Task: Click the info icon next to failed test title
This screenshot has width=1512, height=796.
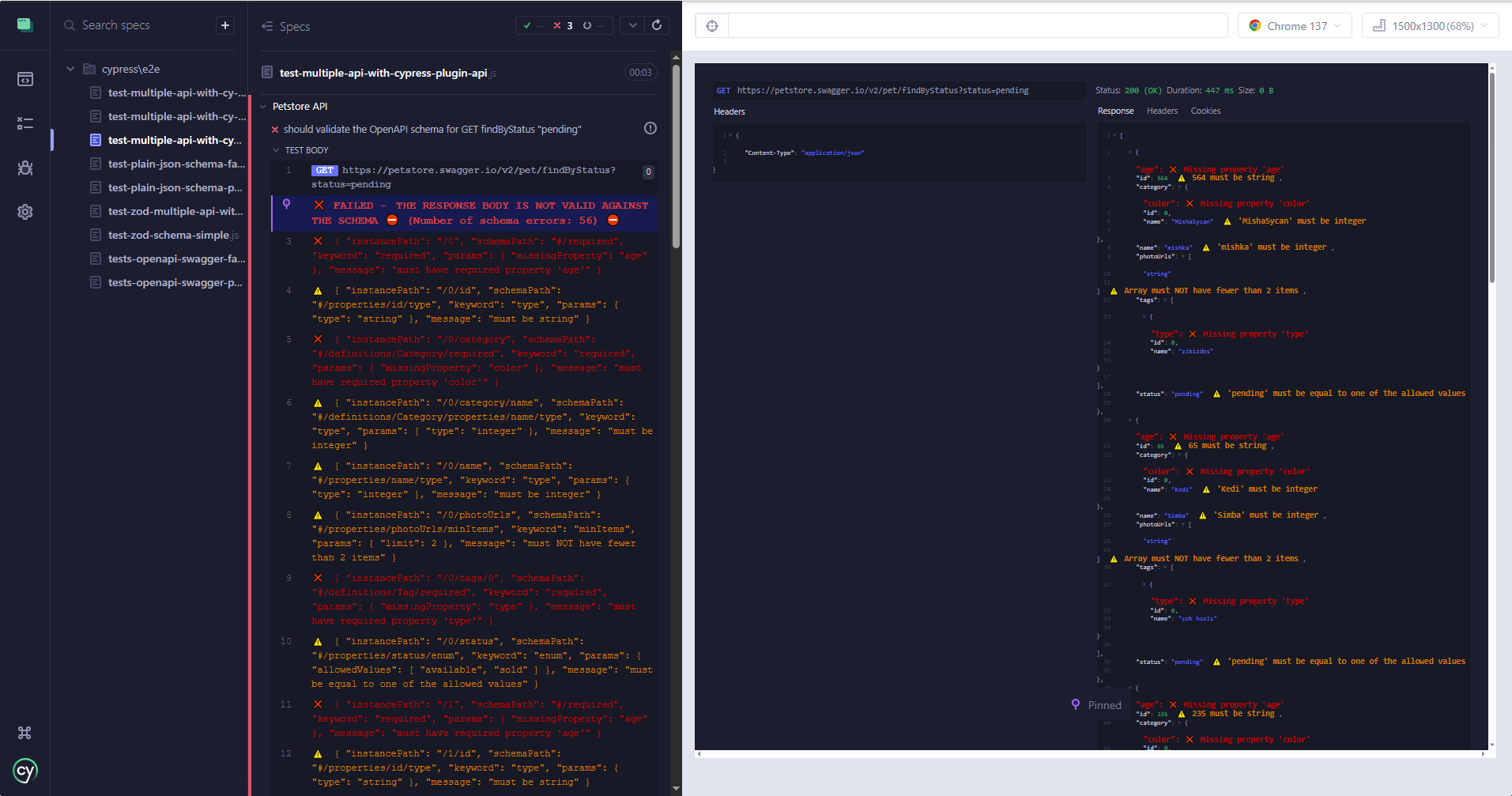Action: coord(650,128)
